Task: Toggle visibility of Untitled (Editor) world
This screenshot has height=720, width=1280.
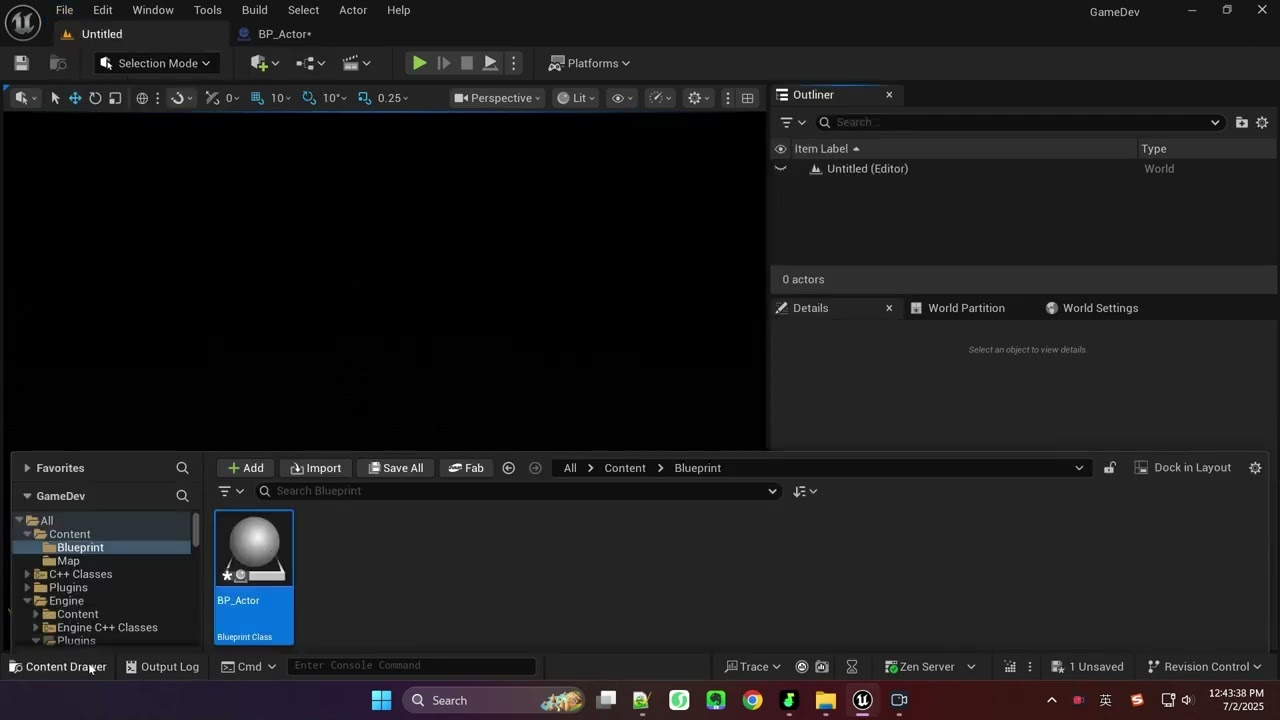Action: tap(781, 169)
